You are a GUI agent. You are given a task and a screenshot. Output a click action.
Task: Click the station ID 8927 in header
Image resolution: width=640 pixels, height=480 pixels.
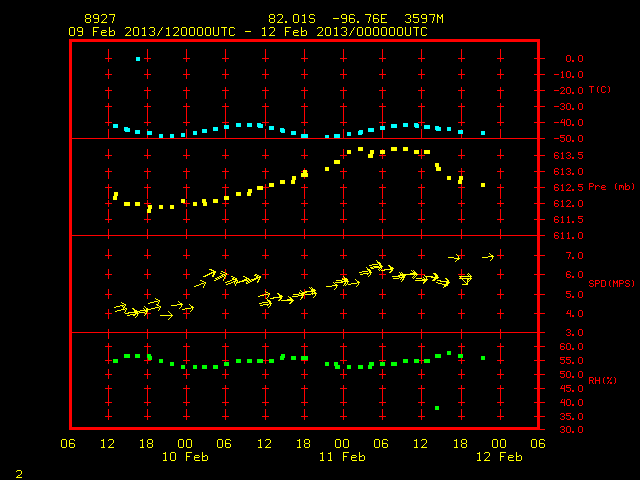pos(100,19)
